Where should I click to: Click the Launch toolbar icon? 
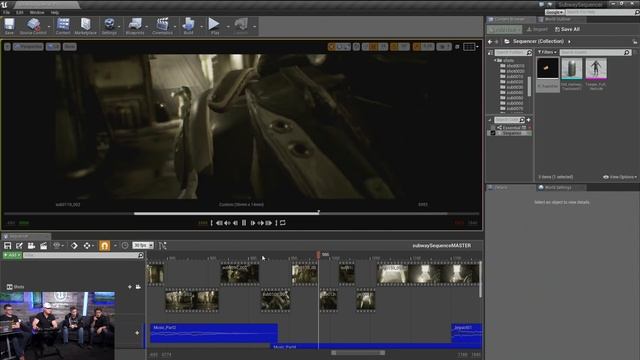pyautogui.click(x=241, y=26)
